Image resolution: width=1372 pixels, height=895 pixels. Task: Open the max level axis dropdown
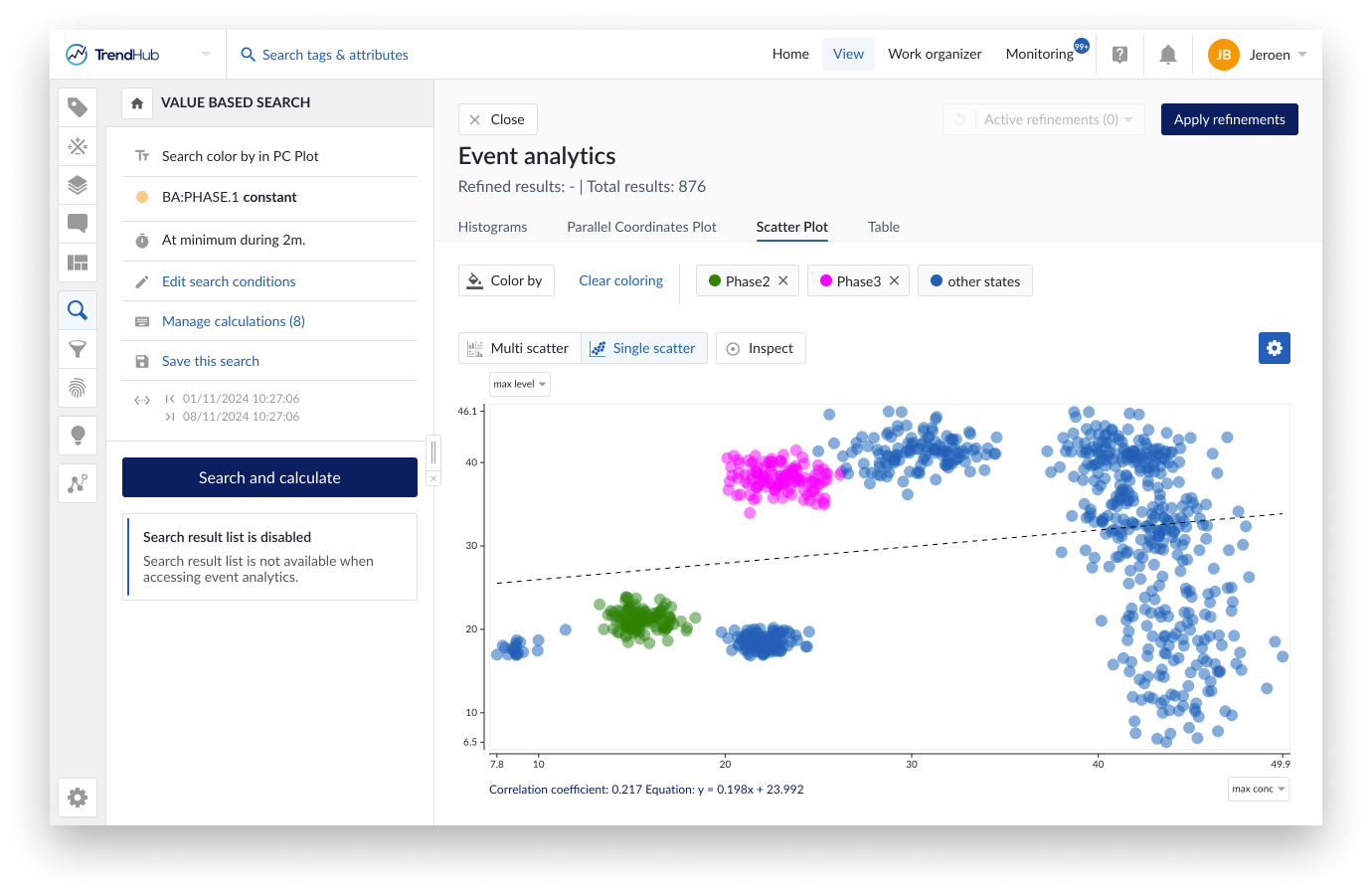point(520,384)
